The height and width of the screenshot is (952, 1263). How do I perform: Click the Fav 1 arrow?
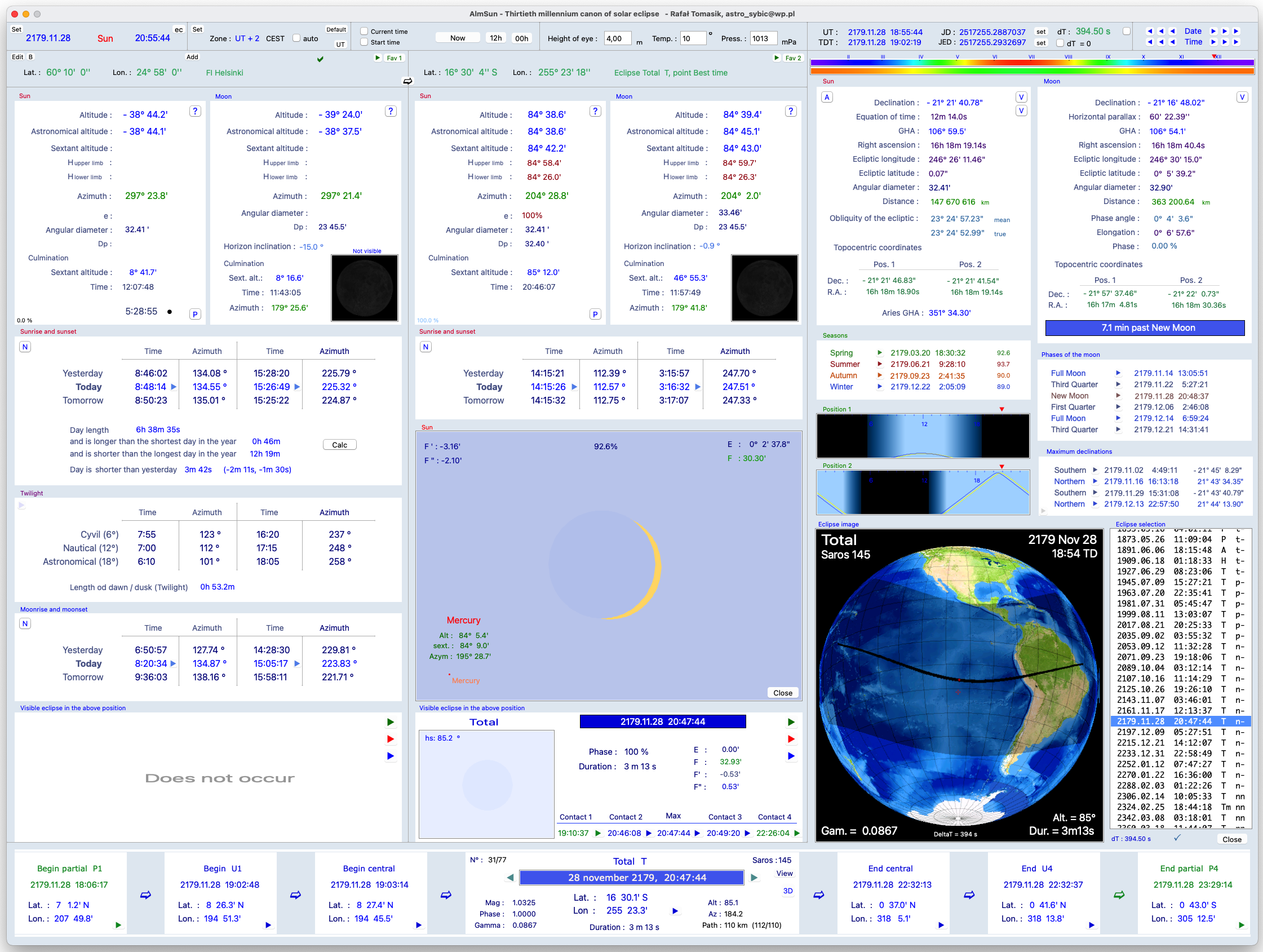pos(378,57)
